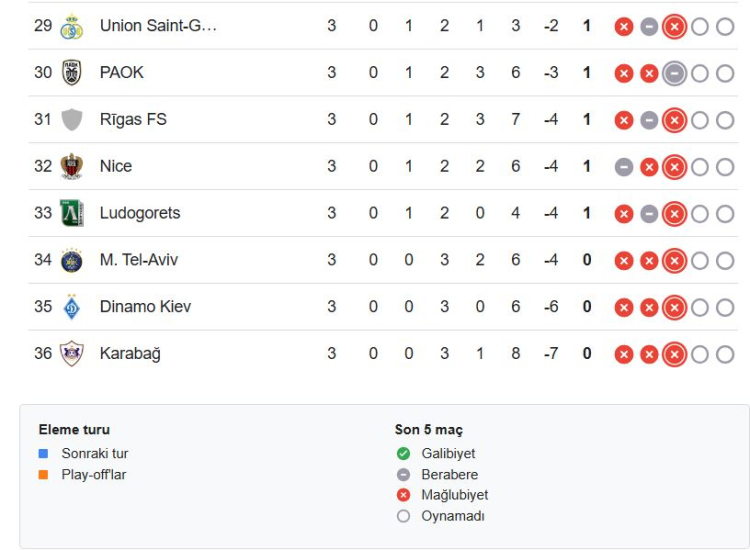
Task: Select the Rīgas FS table row name
Action: pyautogui.click(x=133, y=120)
